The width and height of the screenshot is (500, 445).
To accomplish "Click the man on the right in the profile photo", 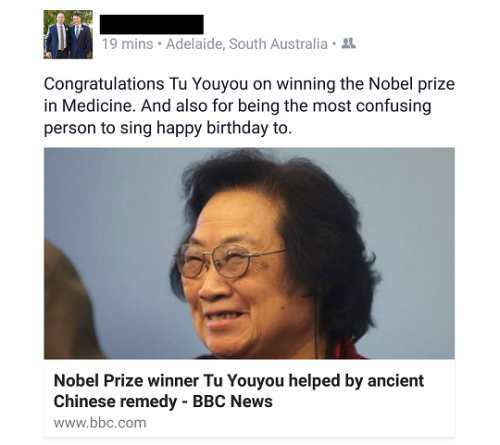I will [x=79, y=36].
